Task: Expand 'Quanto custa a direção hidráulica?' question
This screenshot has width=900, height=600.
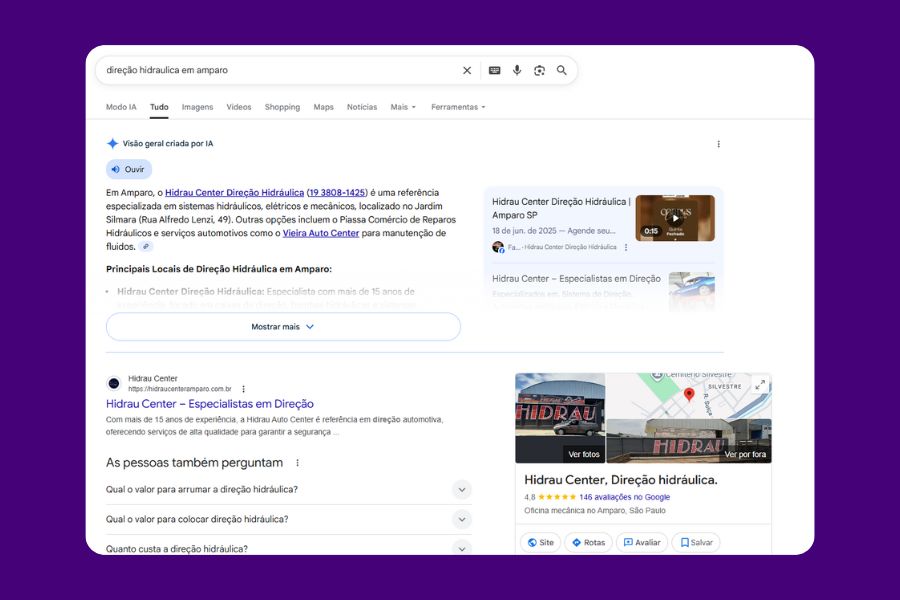Action: tap(289, 549)
